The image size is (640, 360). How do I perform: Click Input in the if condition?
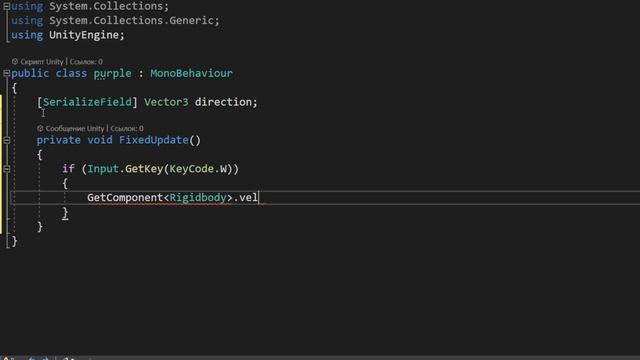pyautogui.click(x=103, y=169)
